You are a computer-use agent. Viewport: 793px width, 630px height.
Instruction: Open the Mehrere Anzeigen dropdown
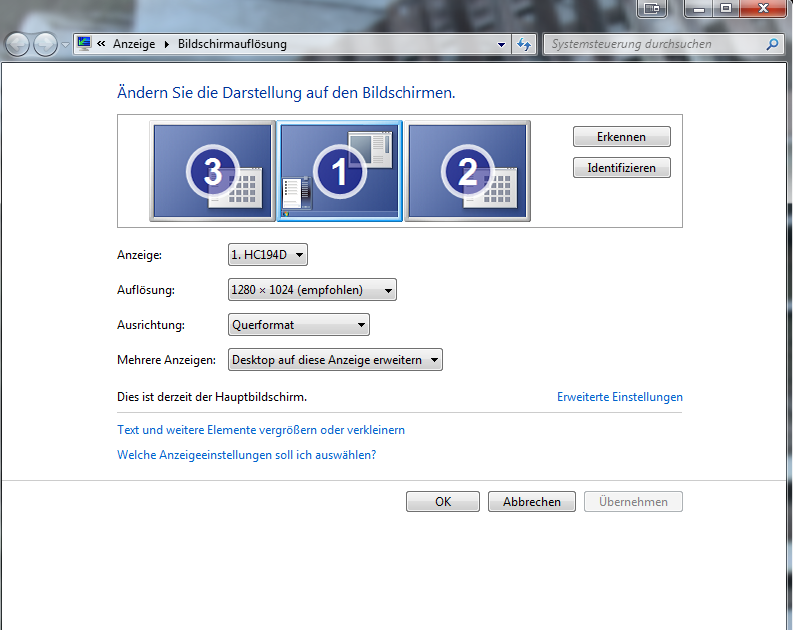[335, 359]
